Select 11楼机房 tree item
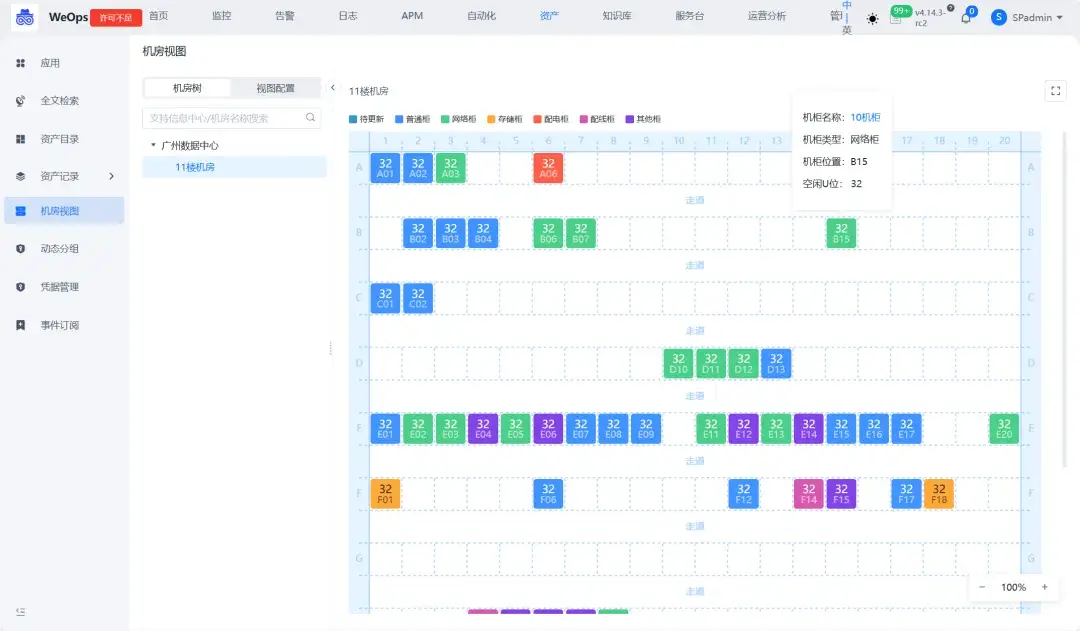The width and height of the screenshot is (1080, 631). [234, 167]
